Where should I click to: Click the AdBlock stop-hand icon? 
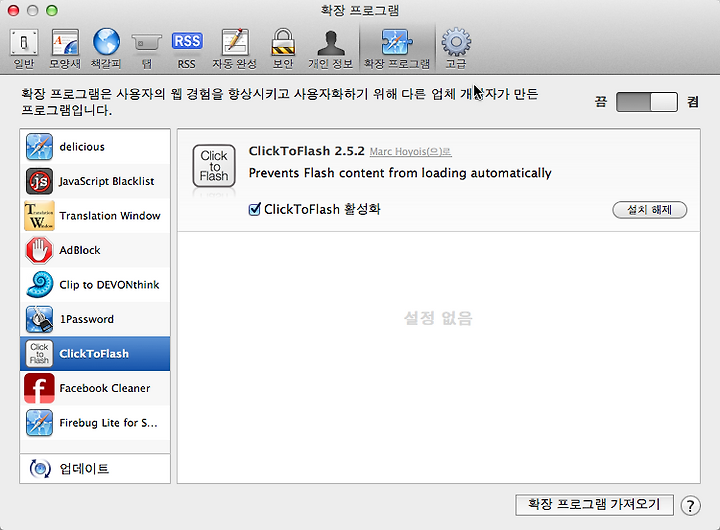39,250
